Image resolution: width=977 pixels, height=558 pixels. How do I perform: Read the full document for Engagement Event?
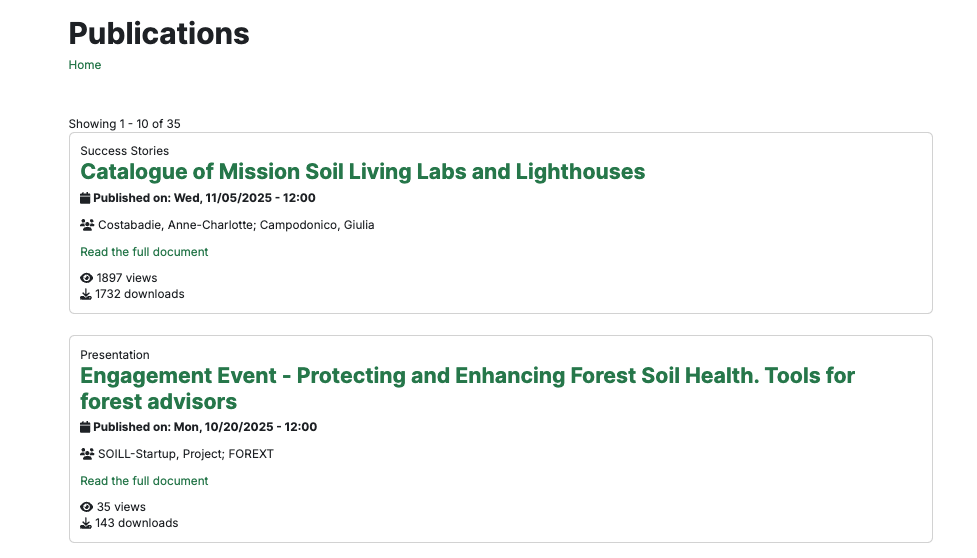click(x=144, y=481)
